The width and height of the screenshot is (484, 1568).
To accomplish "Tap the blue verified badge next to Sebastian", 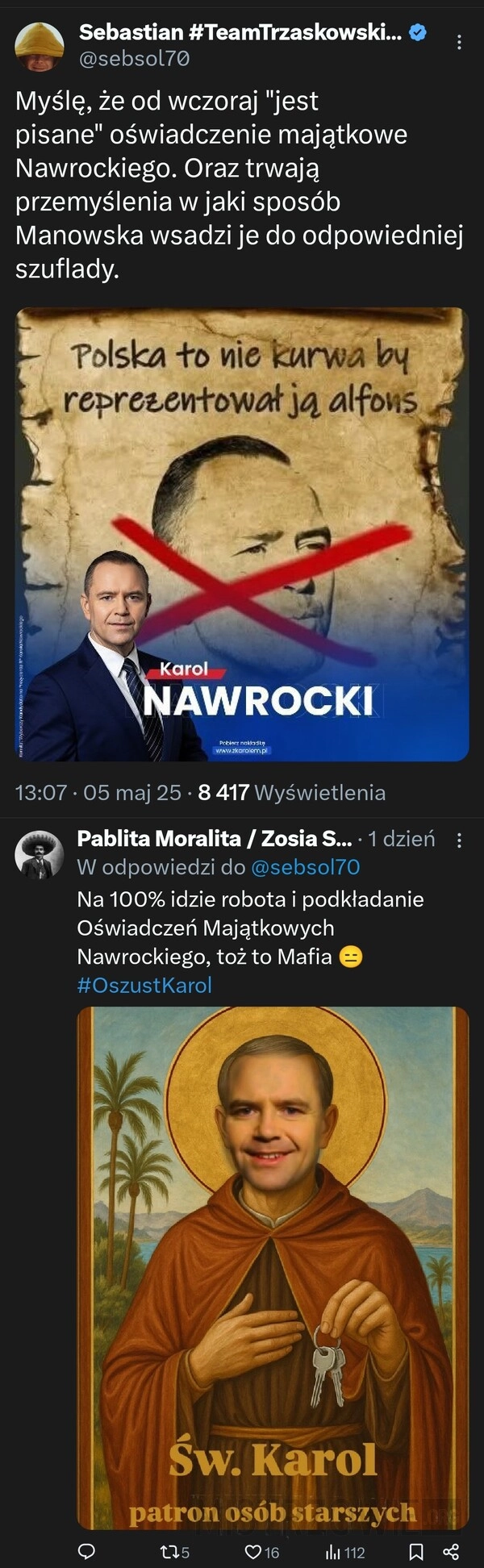I will pos(417,33).
